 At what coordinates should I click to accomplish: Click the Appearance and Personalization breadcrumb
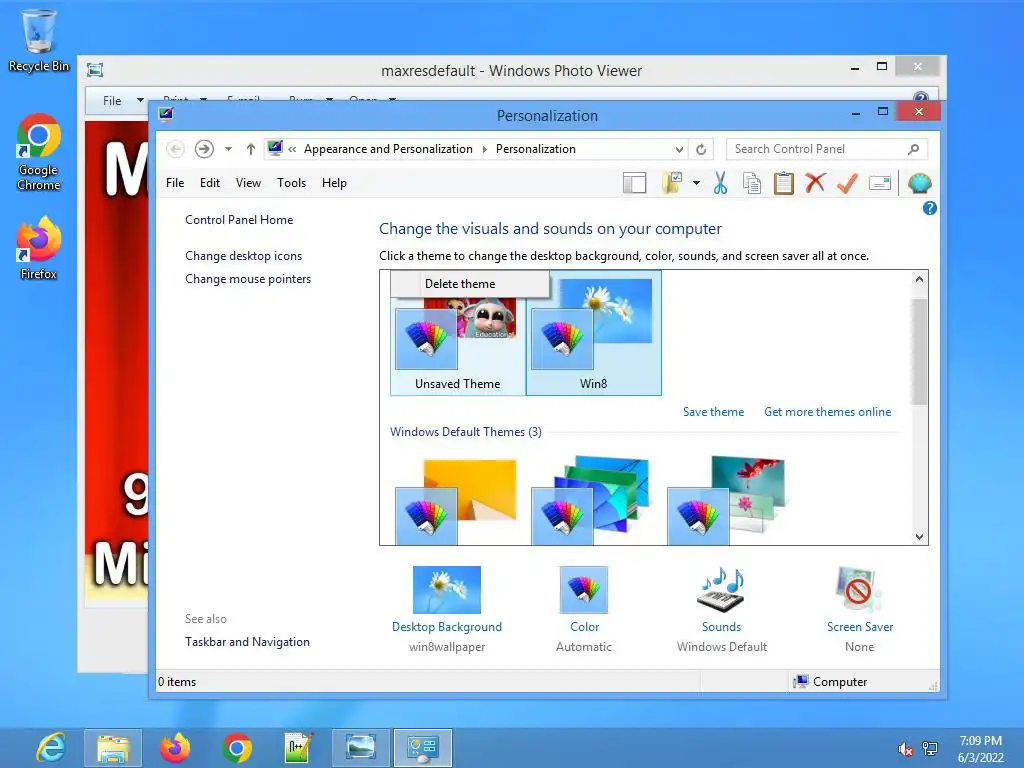(x=388, y=150)
